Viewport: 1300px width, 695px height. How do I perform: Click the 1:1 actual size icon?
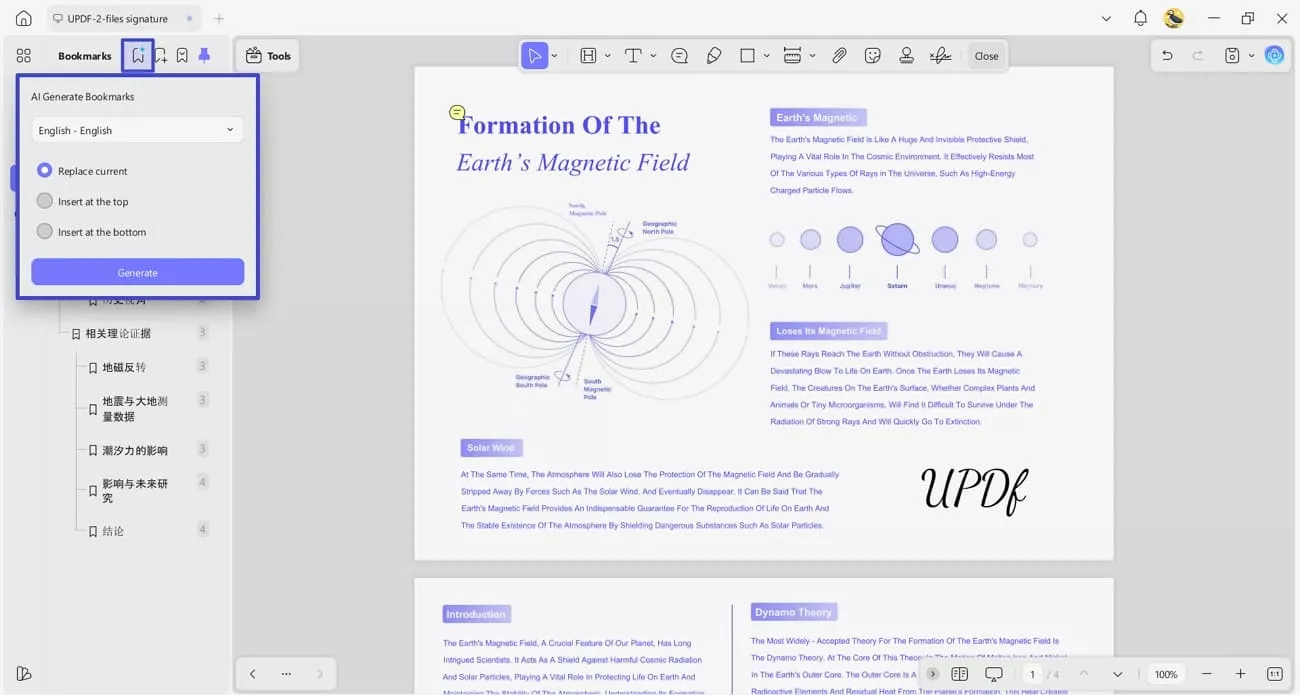pos(1274,674)
